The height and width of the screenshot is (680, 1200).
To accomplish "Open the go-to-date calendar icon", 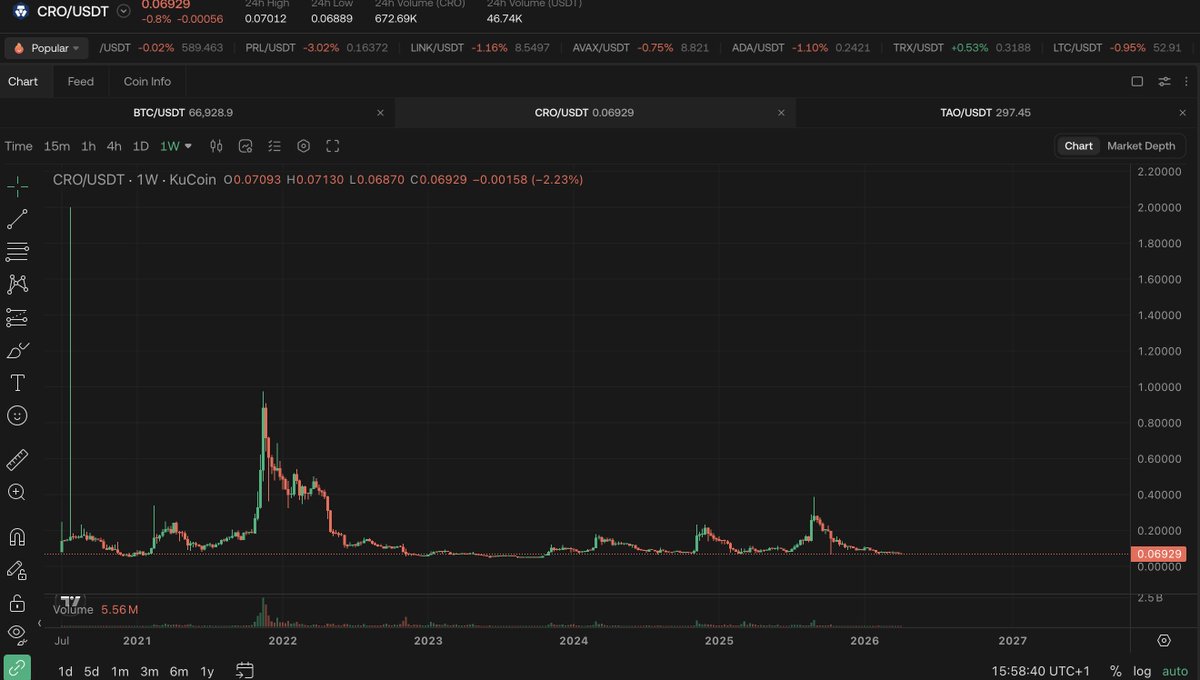I will coord(244,671).
